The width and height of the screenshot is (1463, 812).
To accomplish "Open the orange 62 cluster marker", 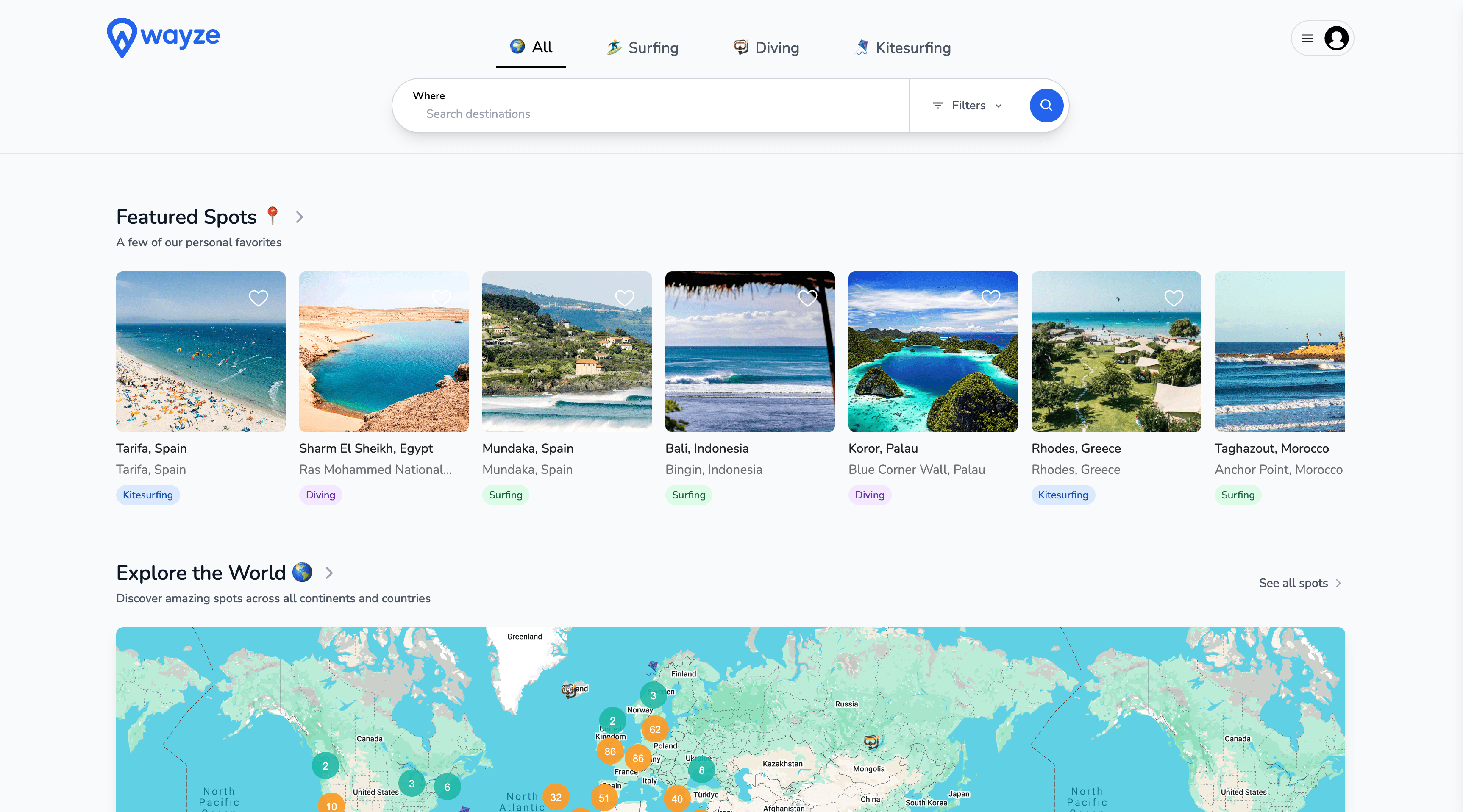I will (655, 729).
